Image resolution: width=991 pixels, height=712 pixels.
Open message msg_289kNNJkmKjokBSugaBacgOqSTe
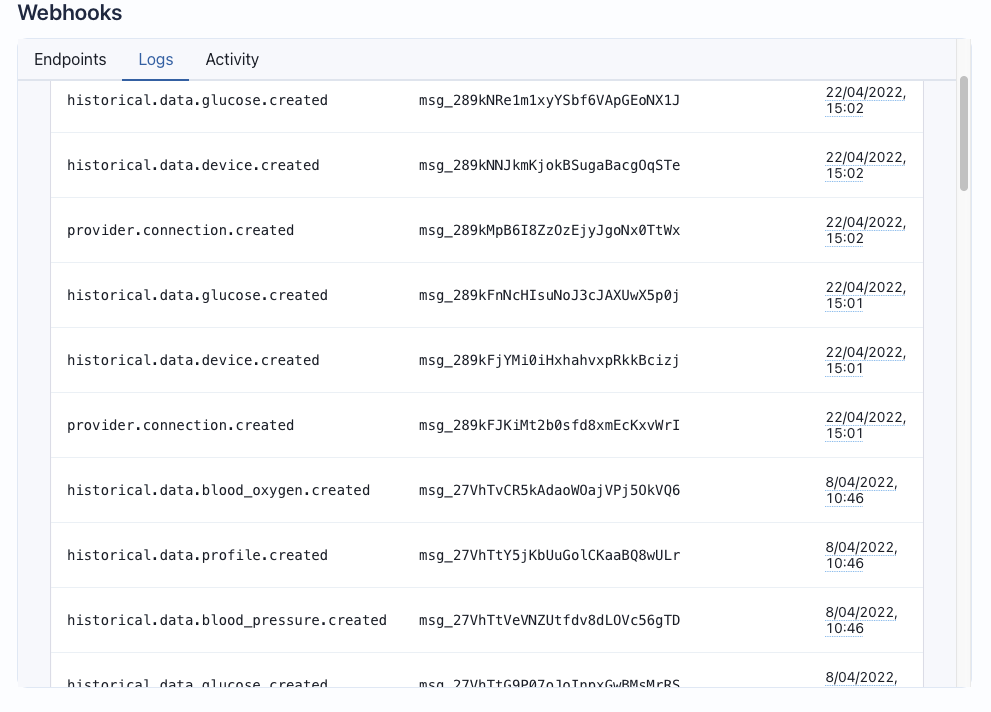coord(549,166)
